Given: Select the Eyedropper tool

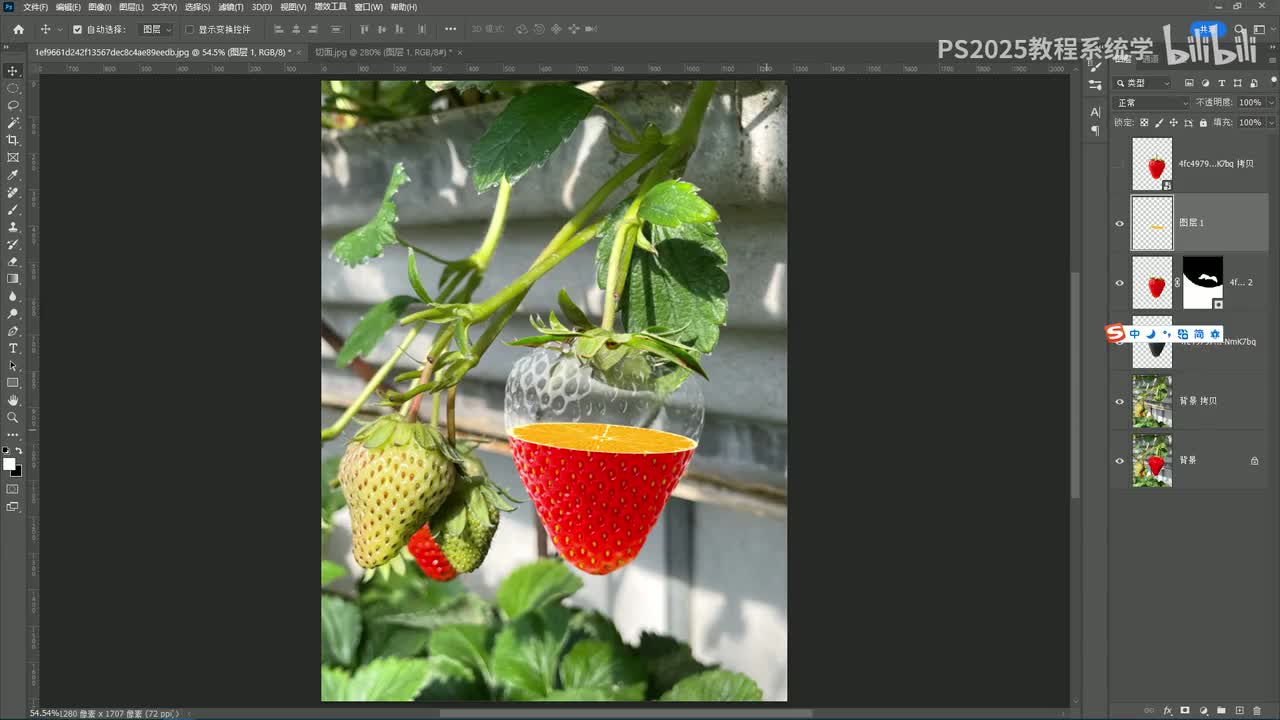Looking at the screenshot, I should pyautogui.click(x=13, y=175).
